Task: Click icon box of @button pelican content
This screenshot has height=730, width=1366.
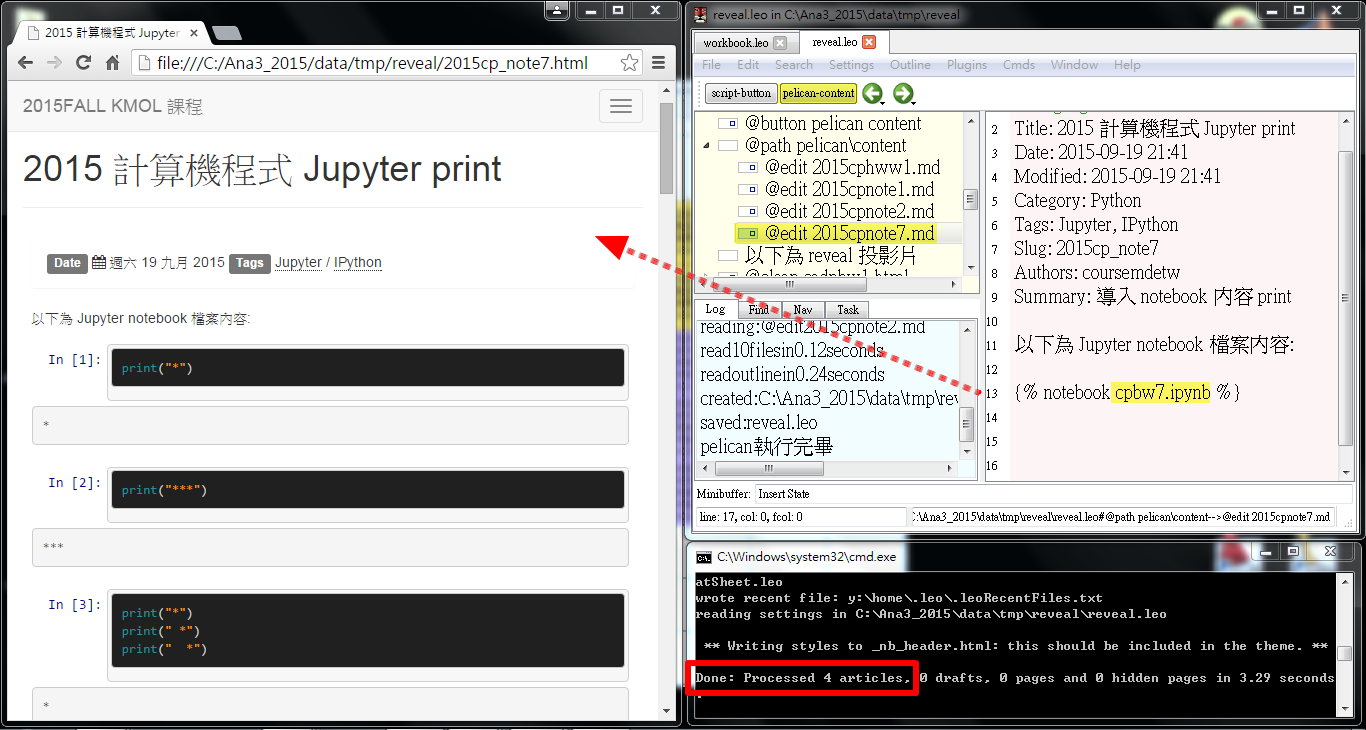Action: tap(728, 124)
